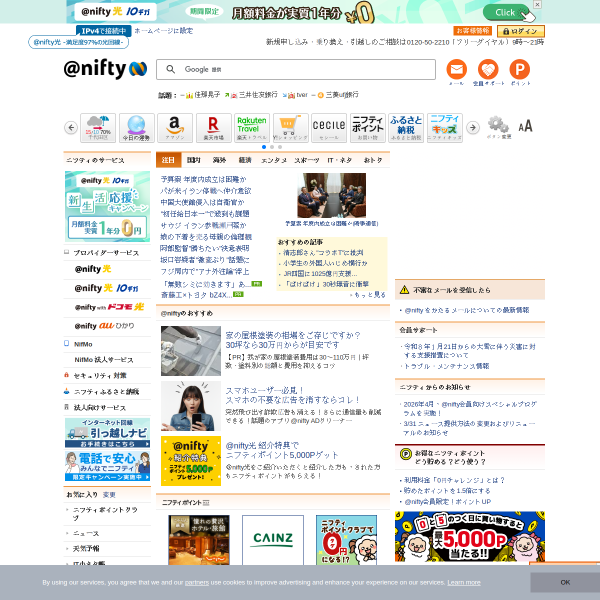This screenshot has height=600, width=600.
Task: Click the もっと見る link
Action: click(x=368, y=295)
